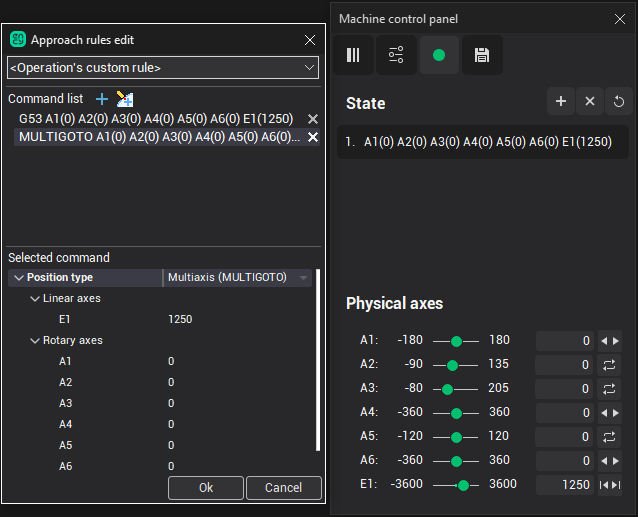The width and height of the screenshot is (638, 517).
Task: Open the Operation's custom rule dropdown
Action: pos(162,68)
